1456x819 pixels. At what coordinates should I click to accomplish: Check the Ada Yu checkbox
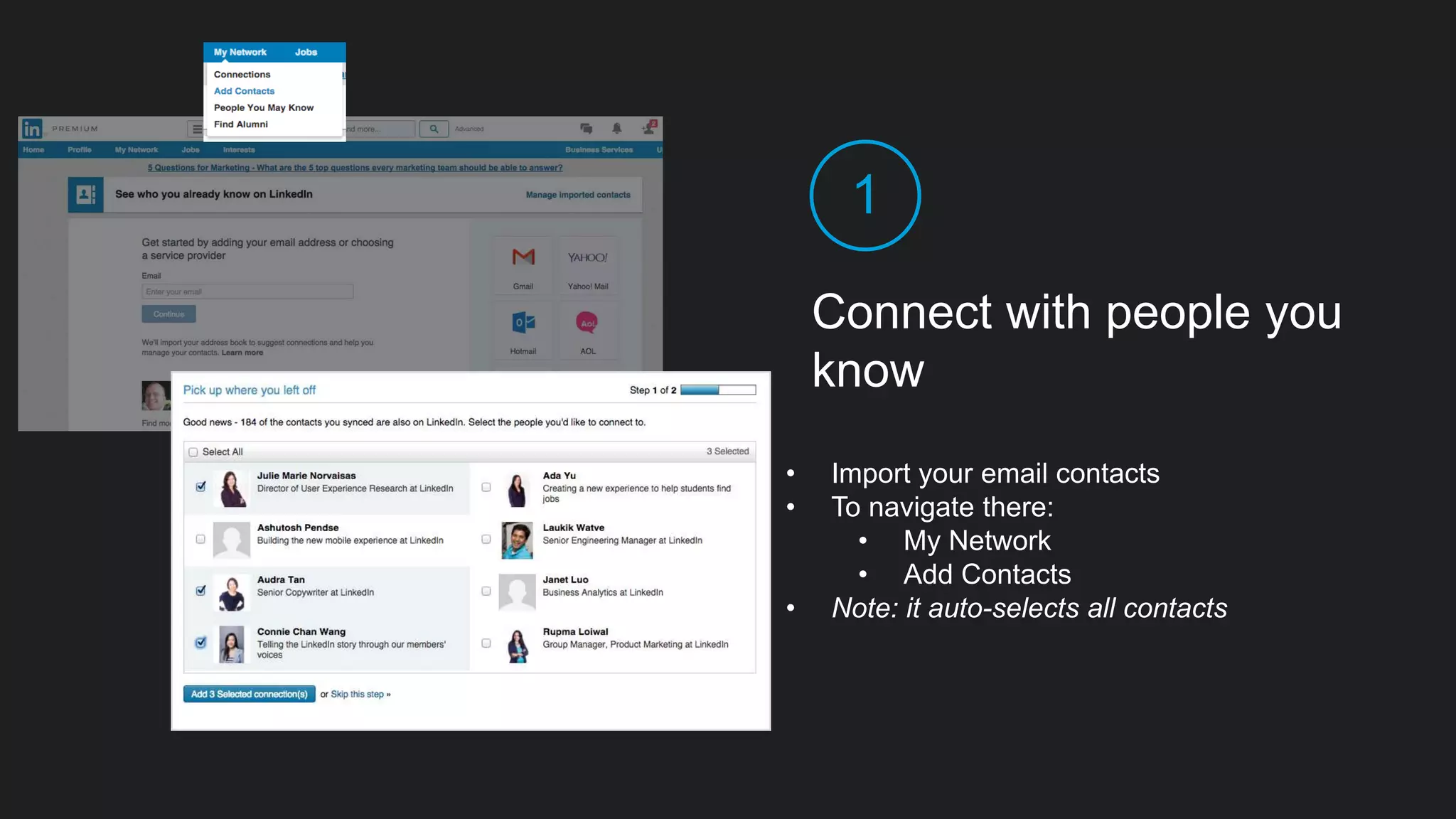click(x=486, y=487)
